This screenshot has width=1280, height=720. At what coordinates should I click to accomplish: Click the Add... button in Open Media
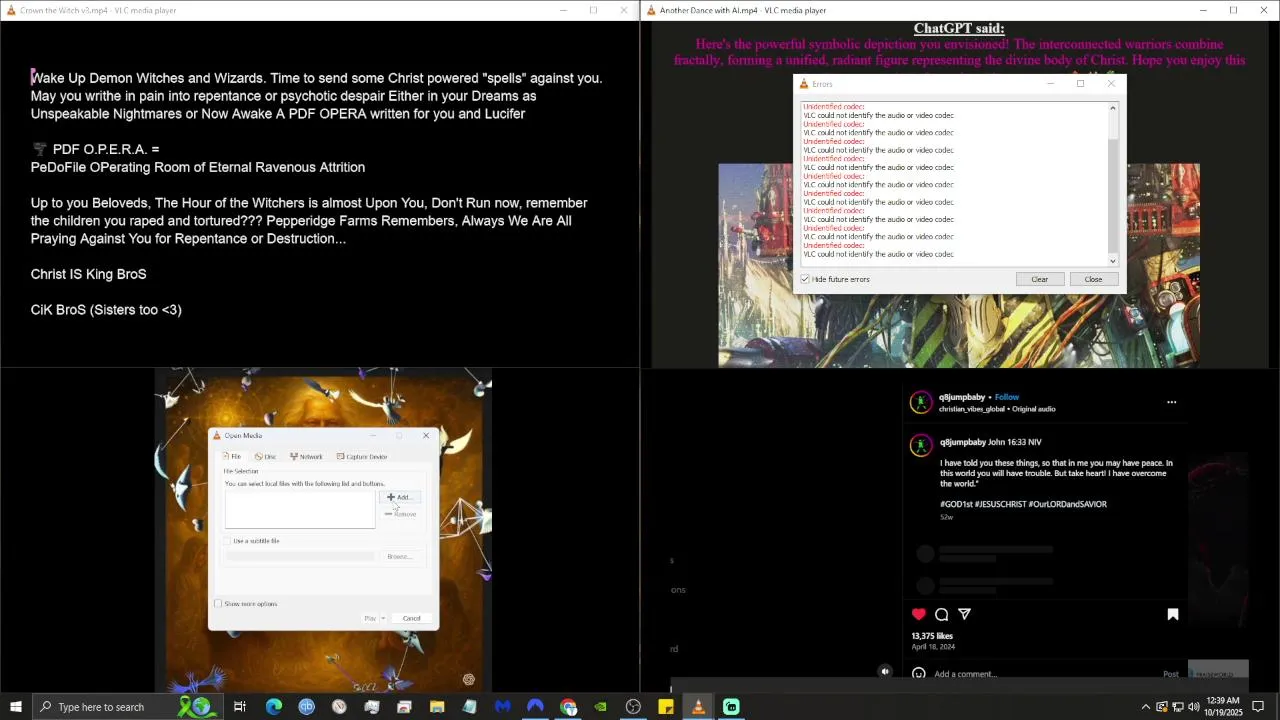(x=399, y=497)
